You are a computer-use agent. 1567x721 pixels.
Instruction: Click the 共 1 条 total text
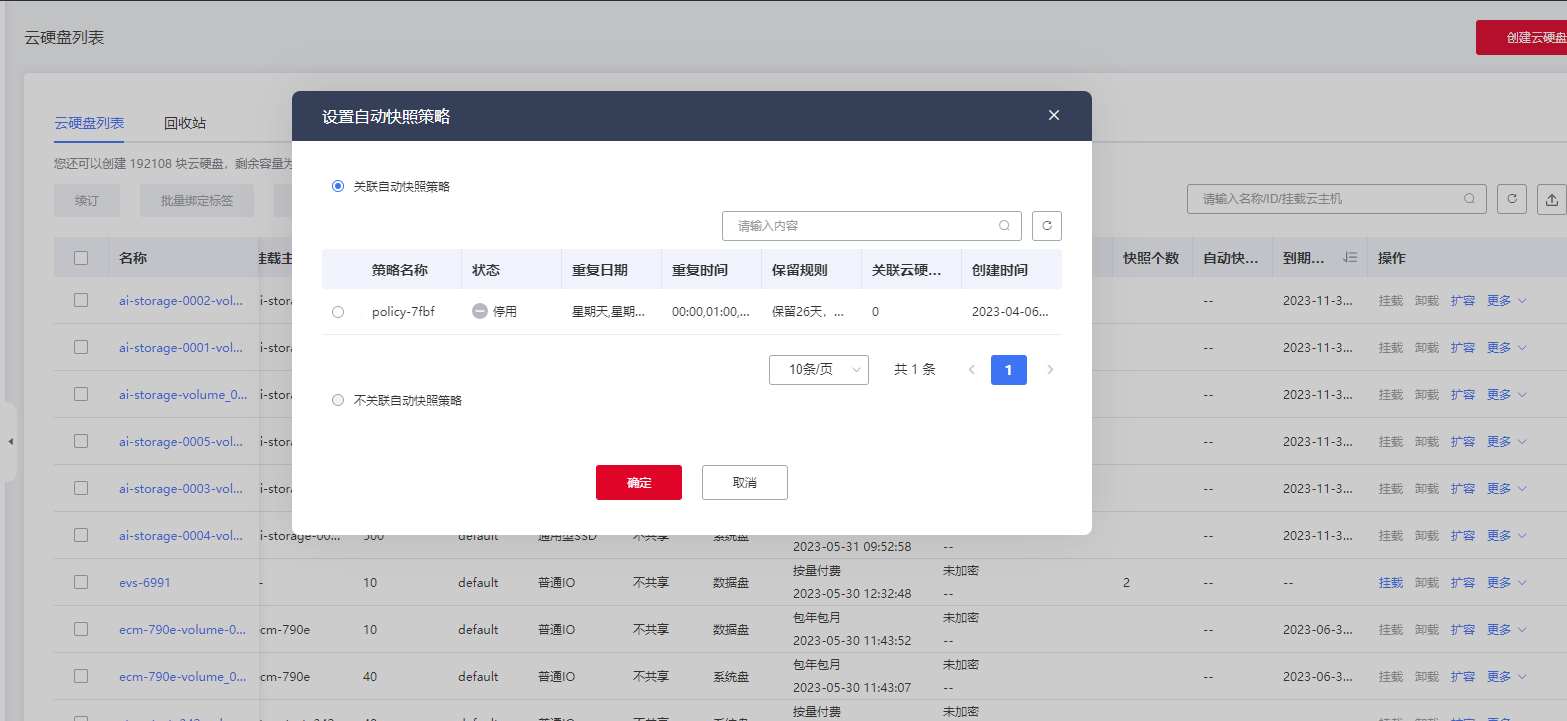click(915, 370)
